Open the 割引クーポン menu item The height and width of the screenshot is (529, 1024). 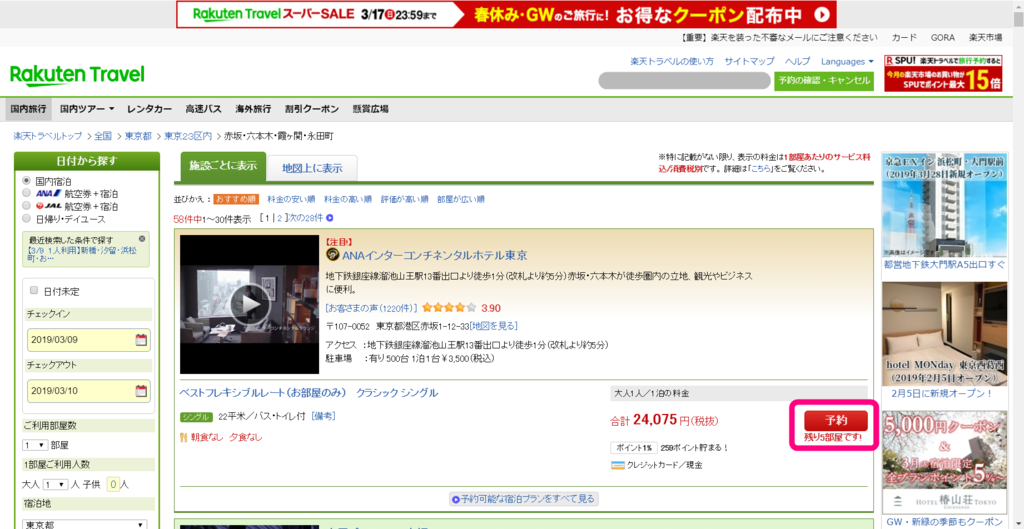coord(312,109)
